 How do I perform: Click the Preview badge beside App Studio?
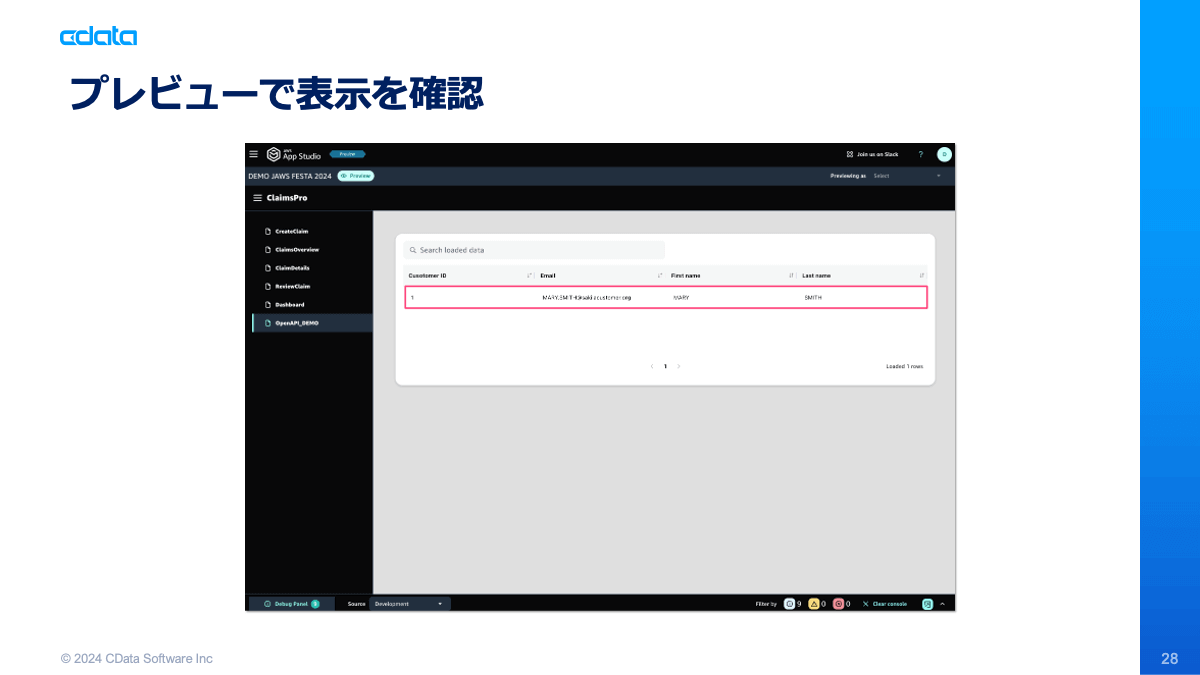click(347, 154)
